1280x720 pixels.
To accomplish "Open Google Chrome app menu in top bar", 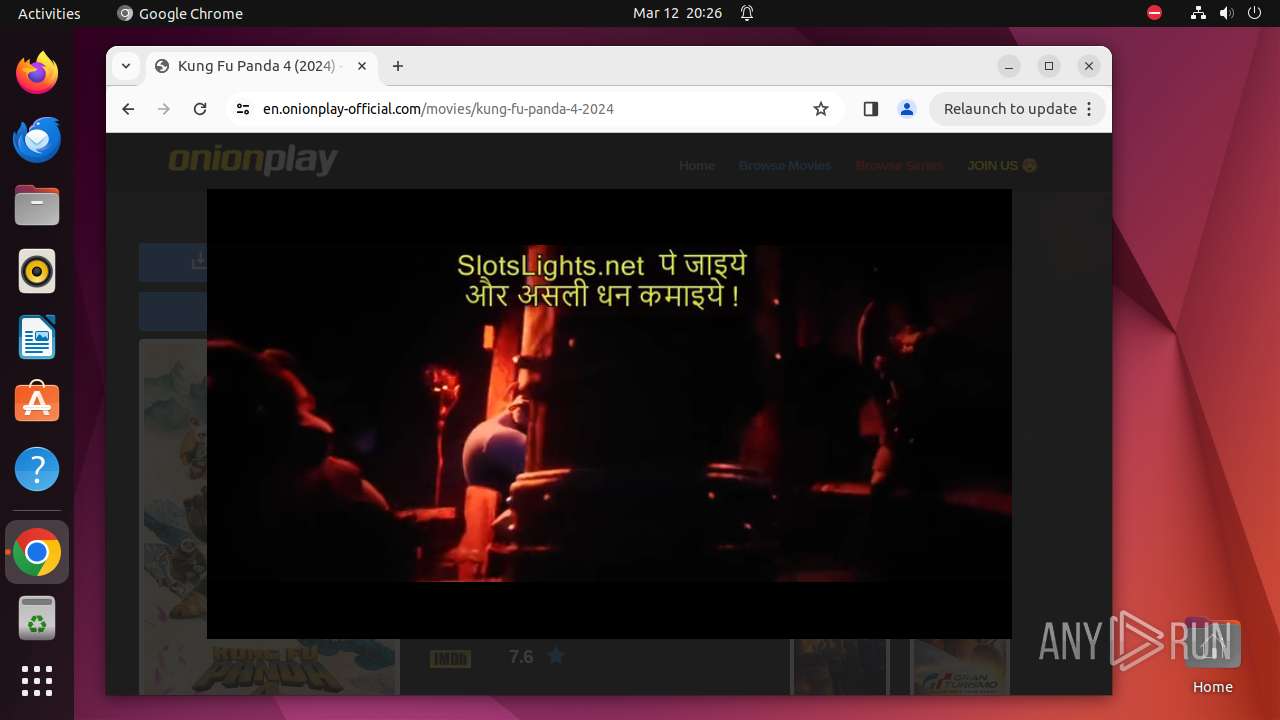I will (x=180, y=13).
